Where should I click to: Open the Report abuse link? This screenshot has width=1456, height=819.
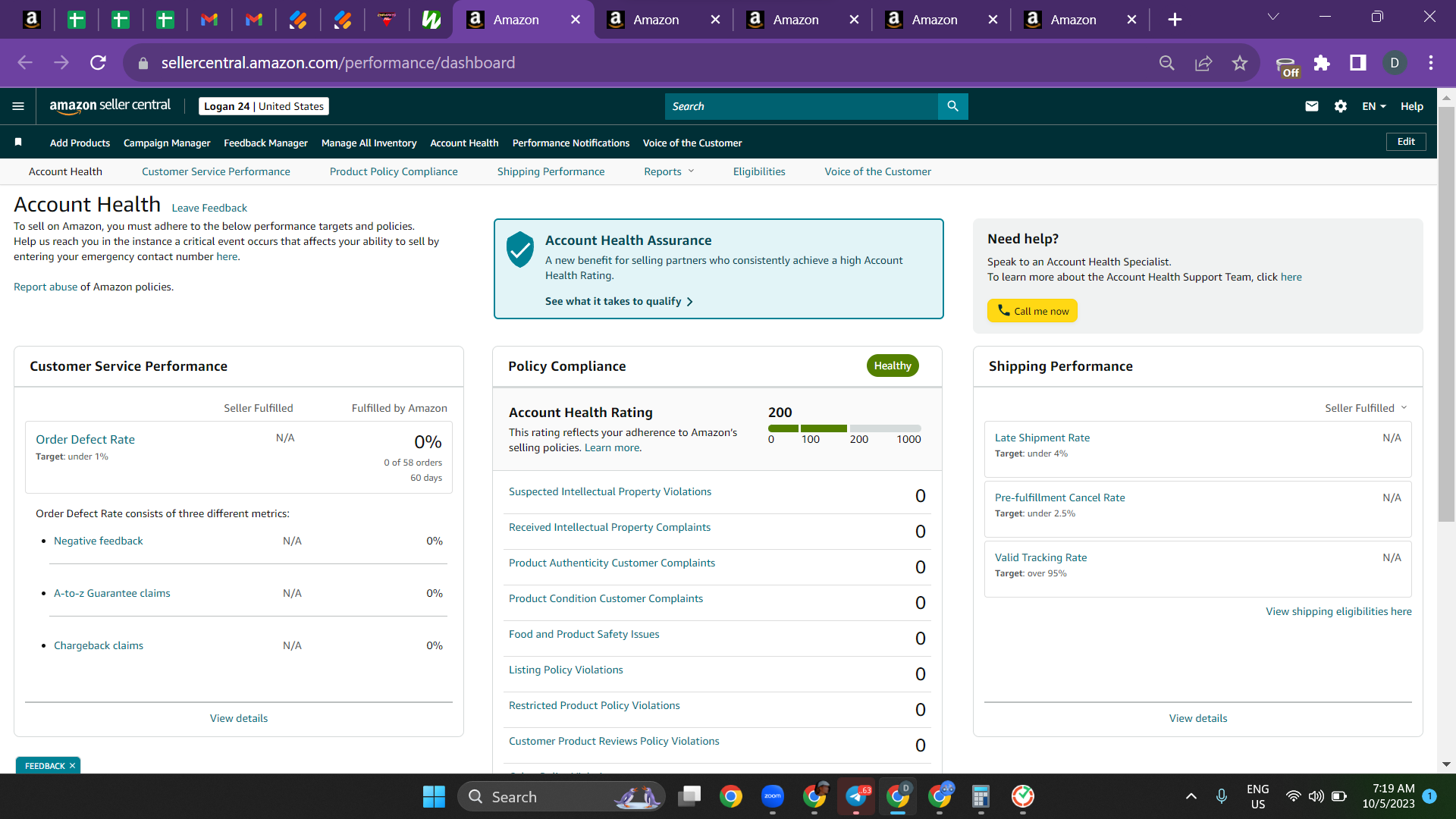point(45,287)
